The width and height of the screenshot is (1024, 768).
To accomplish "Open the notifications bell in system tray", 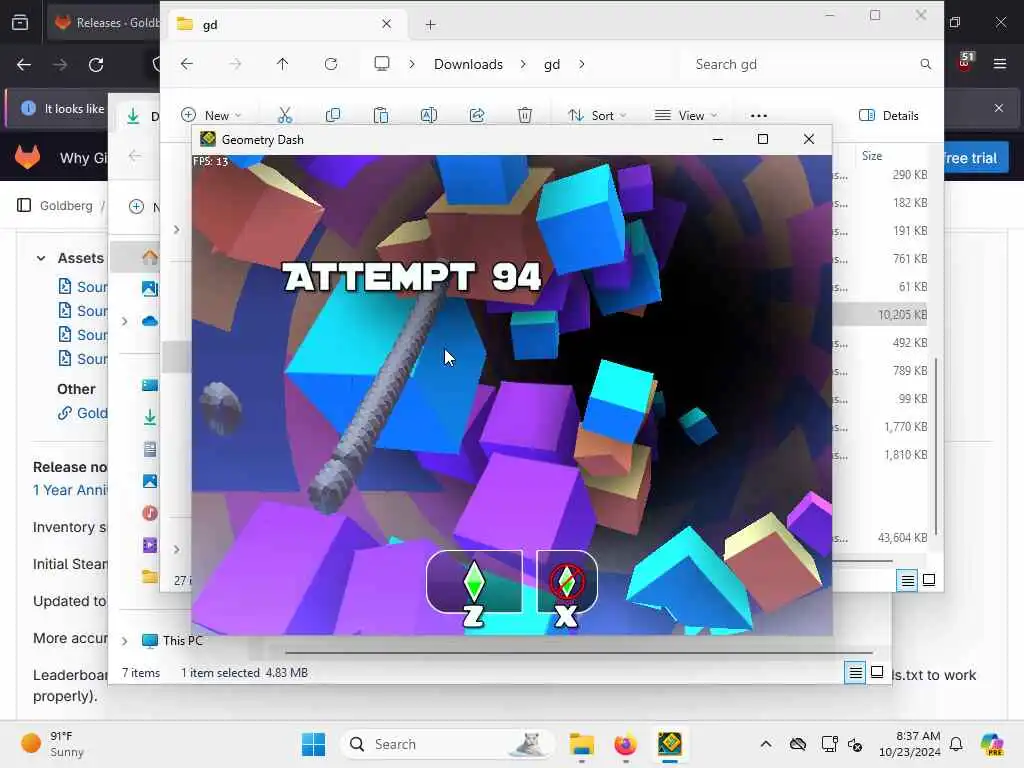I will (956, 744).
